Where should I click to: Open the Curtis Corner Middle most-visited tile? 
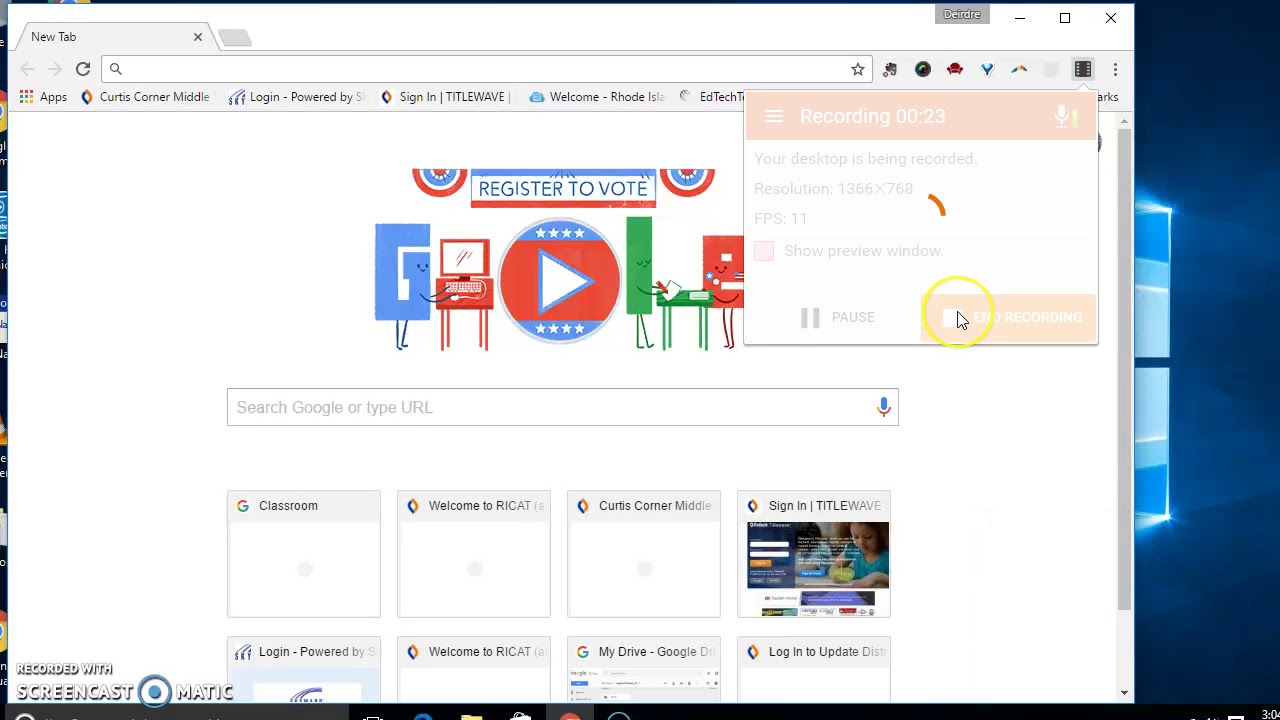(x=644, y=554)
